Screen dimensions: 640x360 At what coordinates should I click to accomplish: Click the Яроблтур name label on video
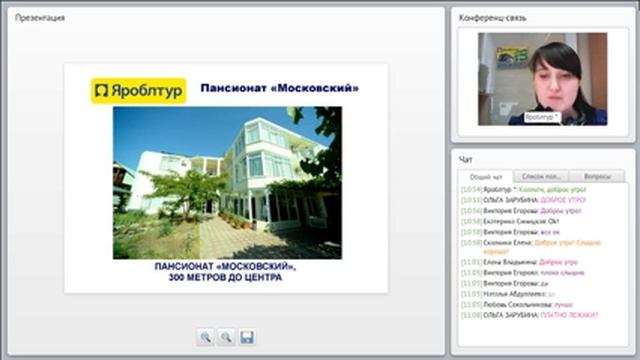coord(542,117)
